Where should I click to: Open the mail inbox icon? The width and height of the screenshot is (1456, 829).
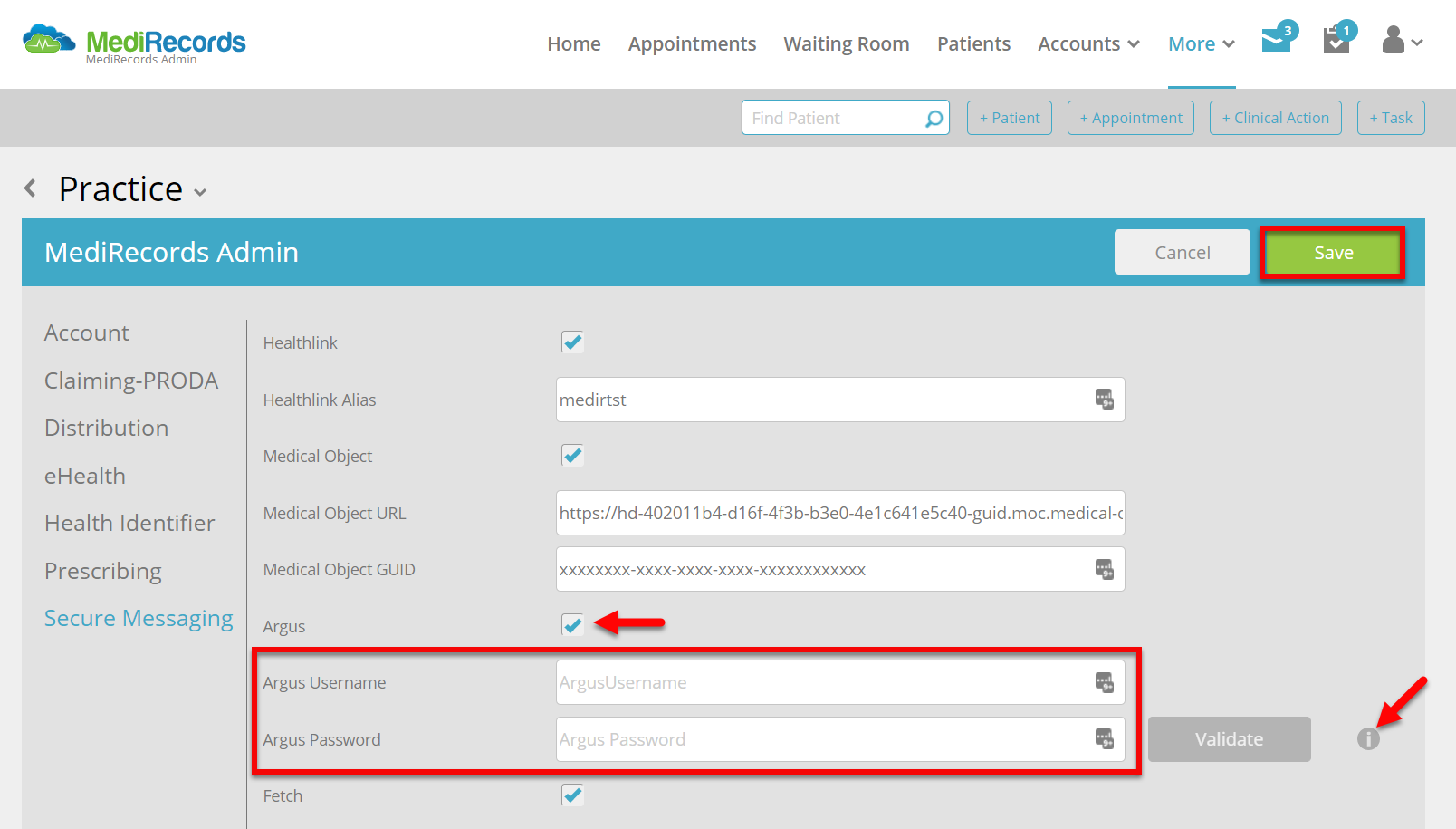1278,40
